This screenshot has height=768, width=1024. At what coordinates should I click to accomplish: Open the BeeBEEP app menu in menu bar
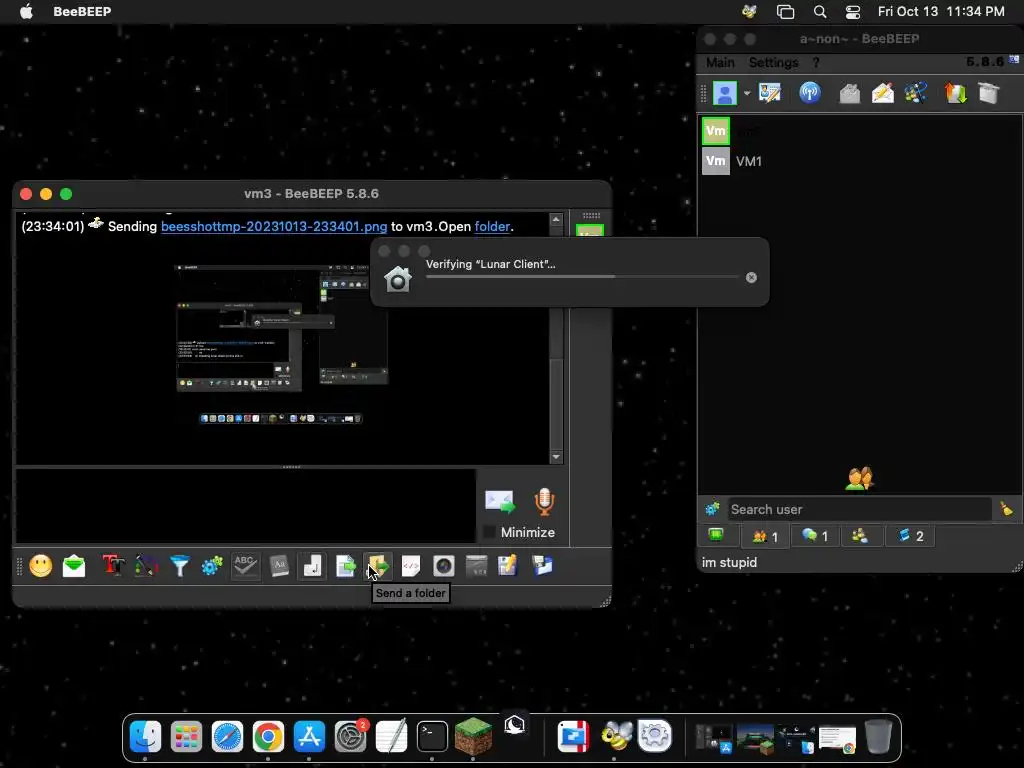82,12
